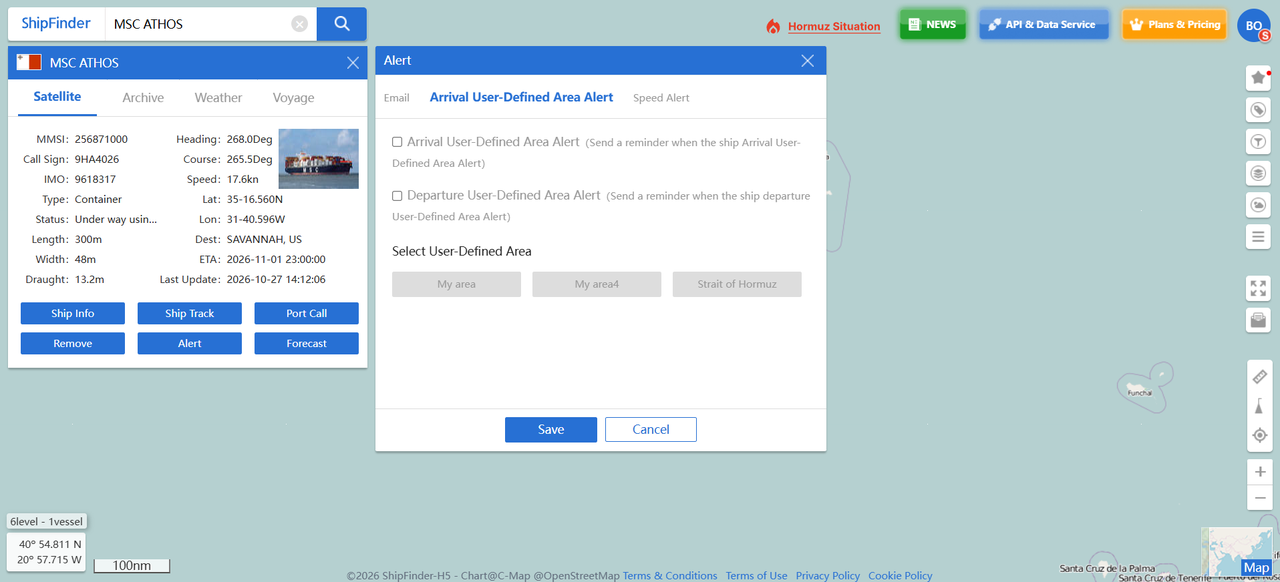Image resolution: width=1280 pixels, height=582 pixels.
Task: Open the toolbox briefcase icon
Action: click(1258, 321)
